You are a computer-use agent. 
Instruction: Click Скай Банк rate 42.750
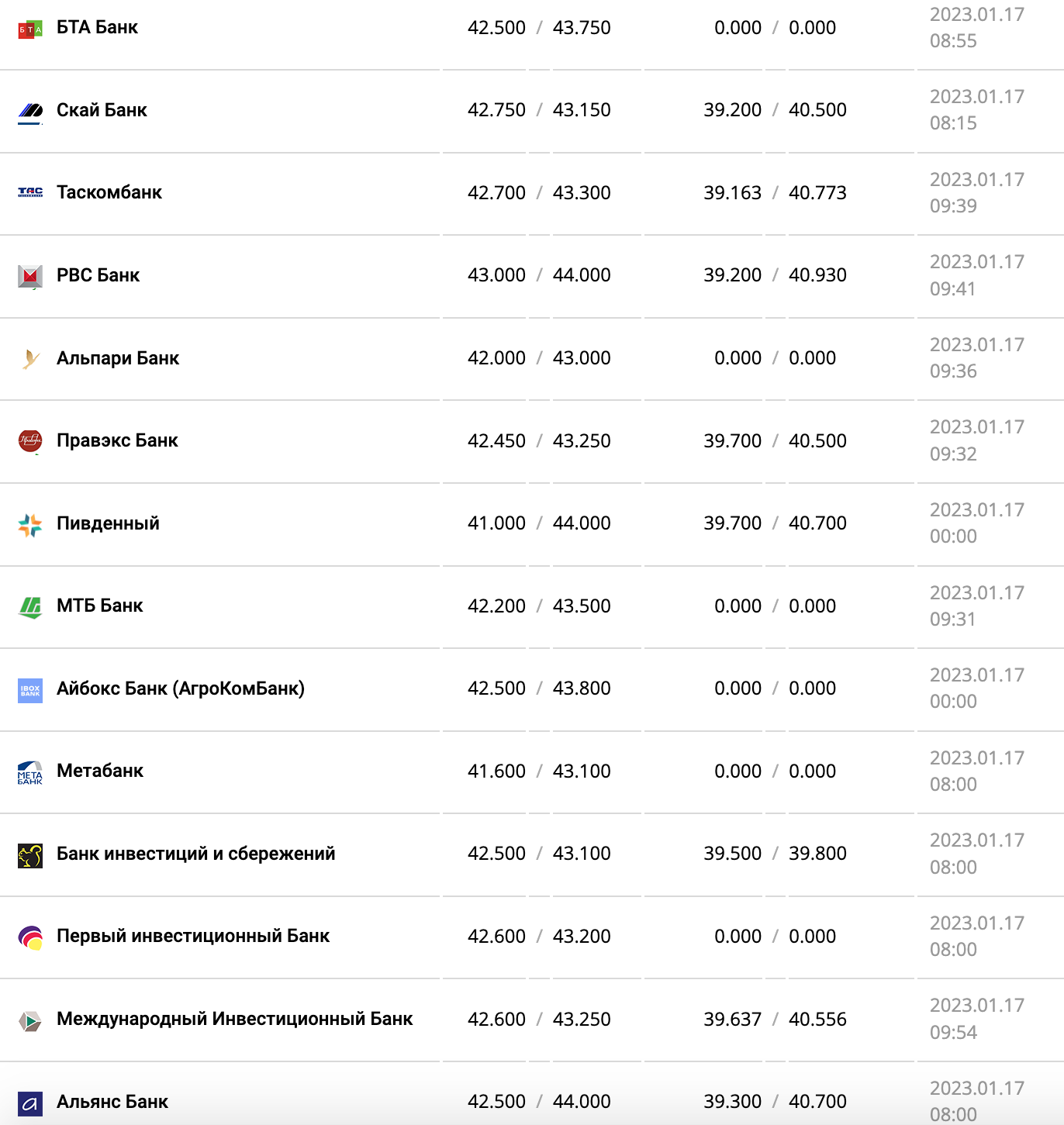[x=496, y=110]
